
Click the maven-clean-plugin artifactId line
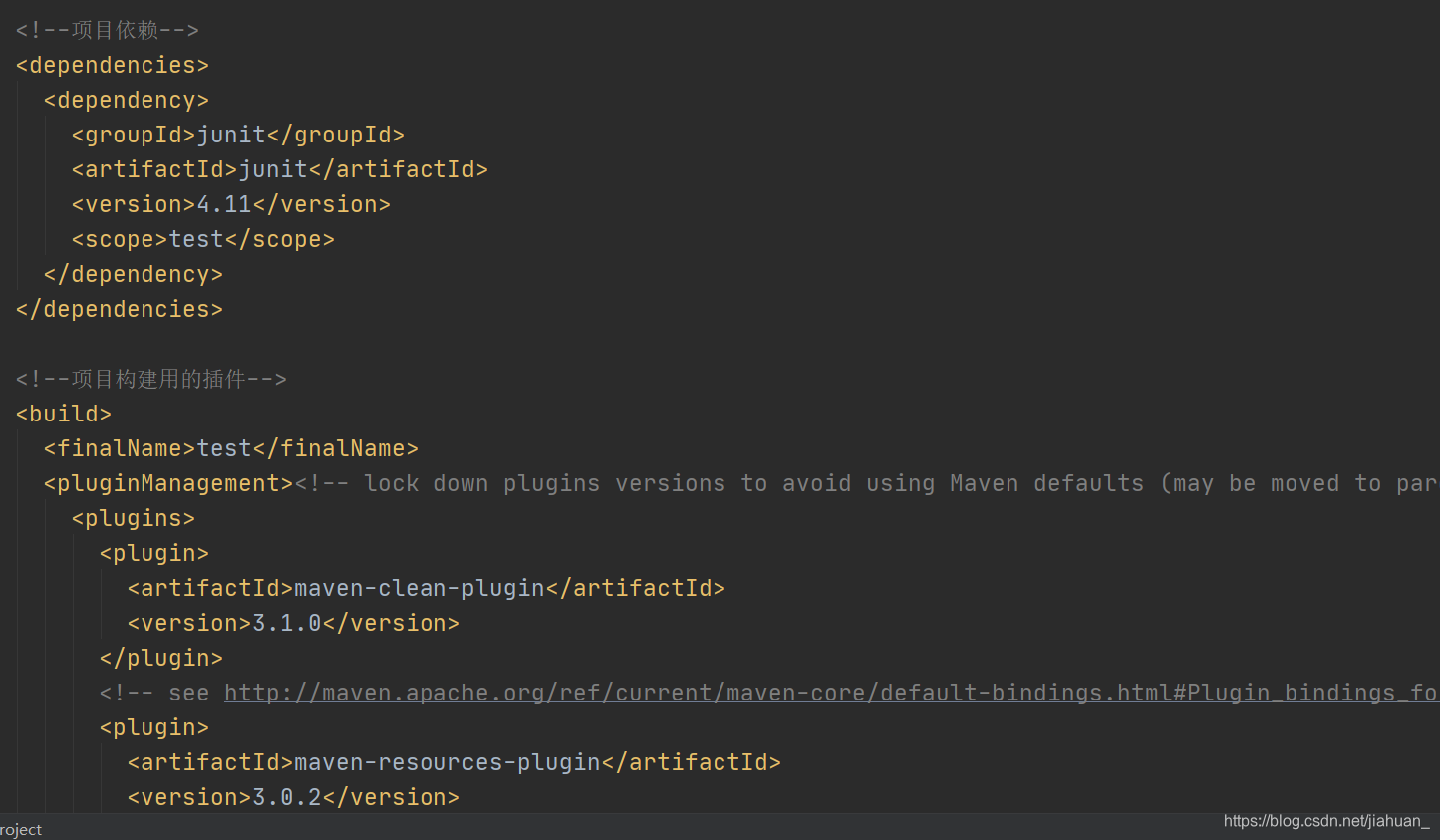(427, 588)
